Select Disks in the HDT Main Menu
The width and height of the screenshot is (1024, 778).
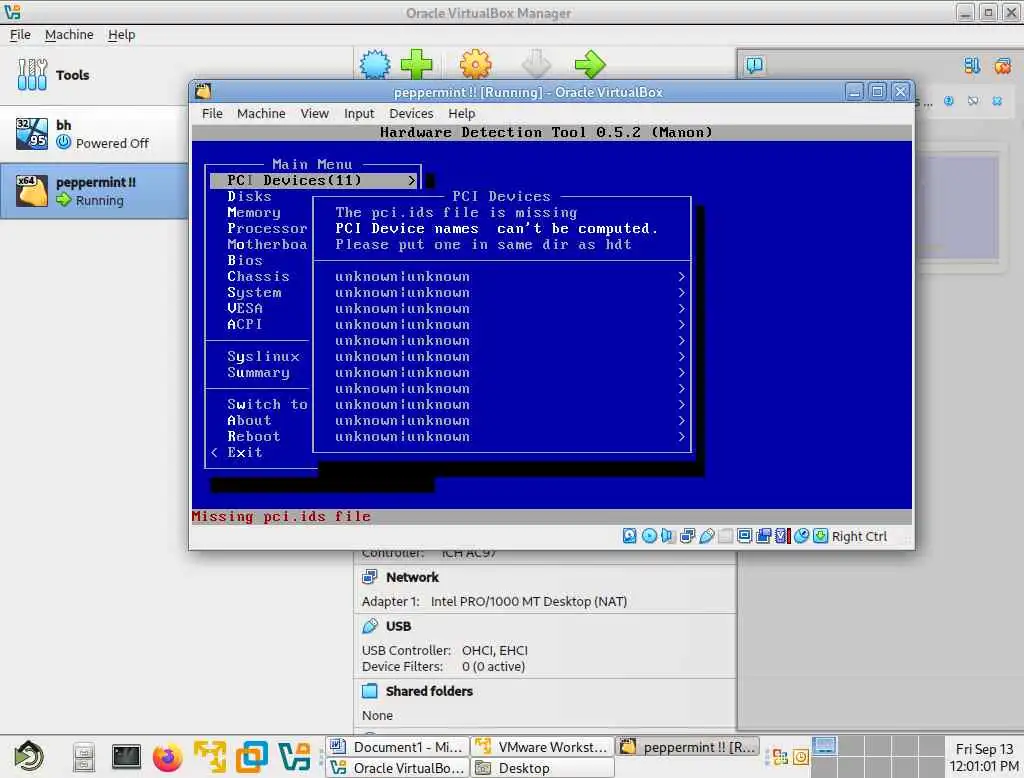(249, 196)
